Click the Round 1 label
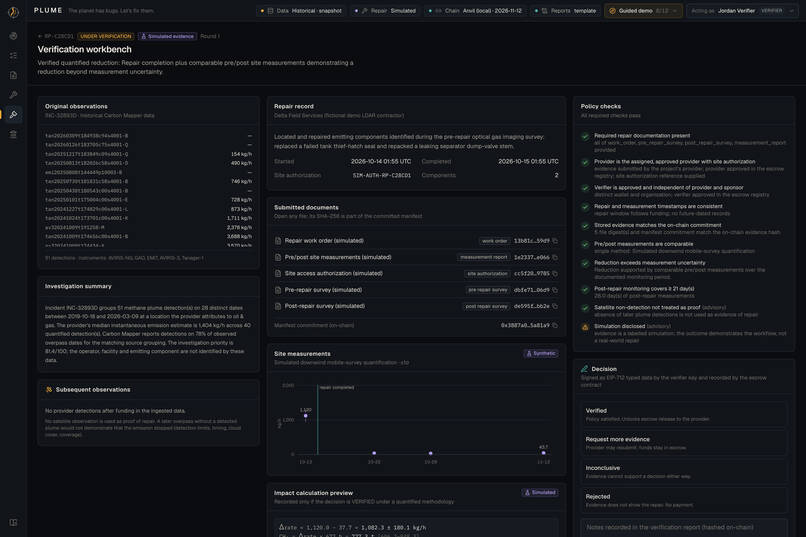Image resolution: width=806 pixels, height=537 pixels. coord(210,36)
